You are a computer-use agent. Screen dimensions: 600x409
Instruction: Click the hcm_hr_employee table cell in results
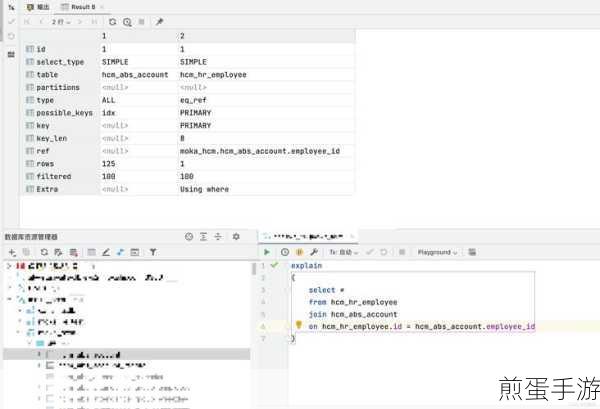(266, 75)
